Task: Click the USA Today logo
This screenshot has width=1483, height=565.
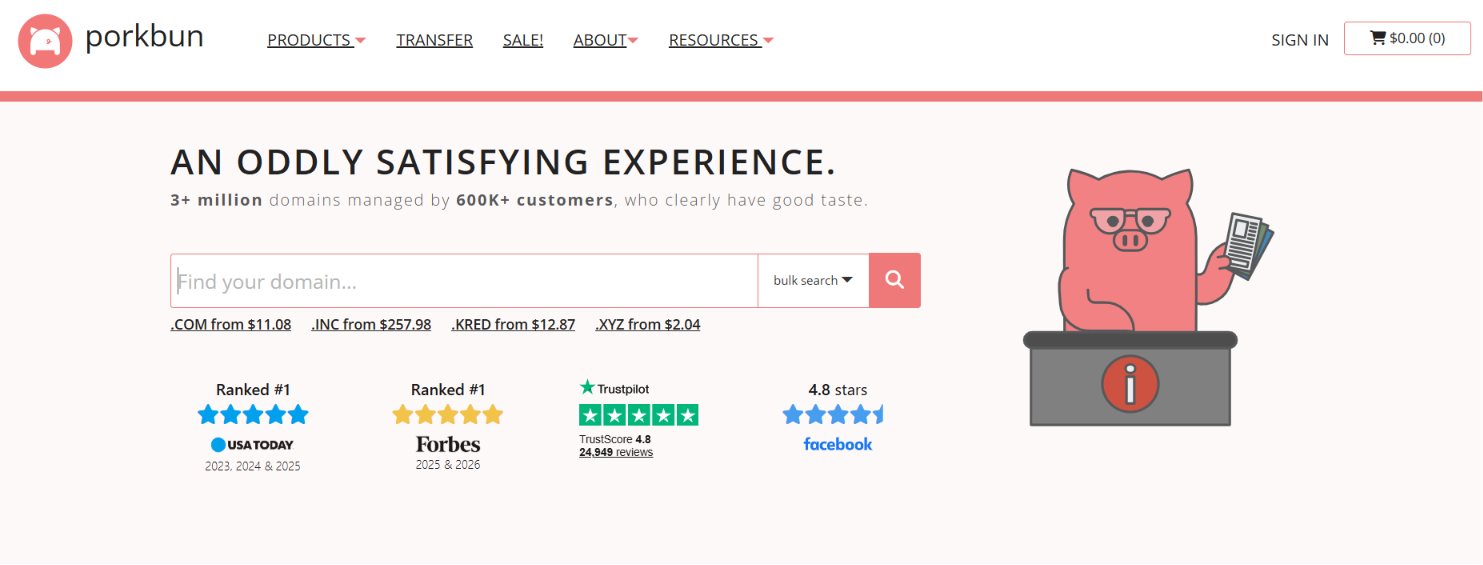Action: pos(252,444)
